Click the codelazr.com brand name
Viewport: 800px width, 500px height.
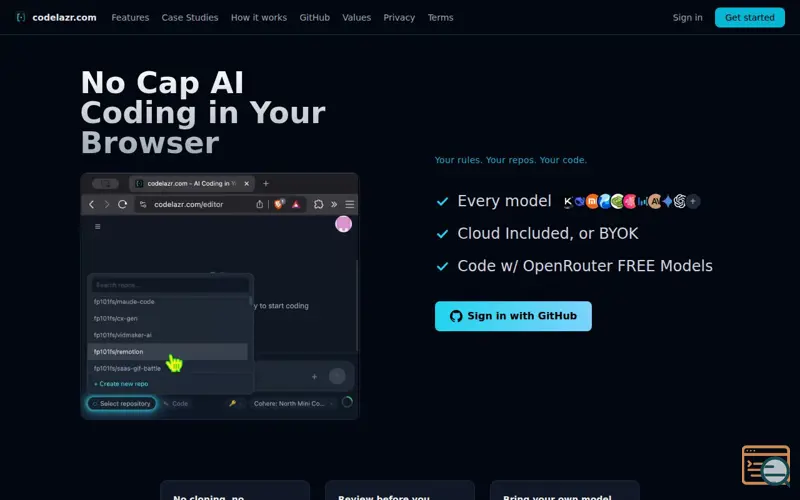pos(64,17)
